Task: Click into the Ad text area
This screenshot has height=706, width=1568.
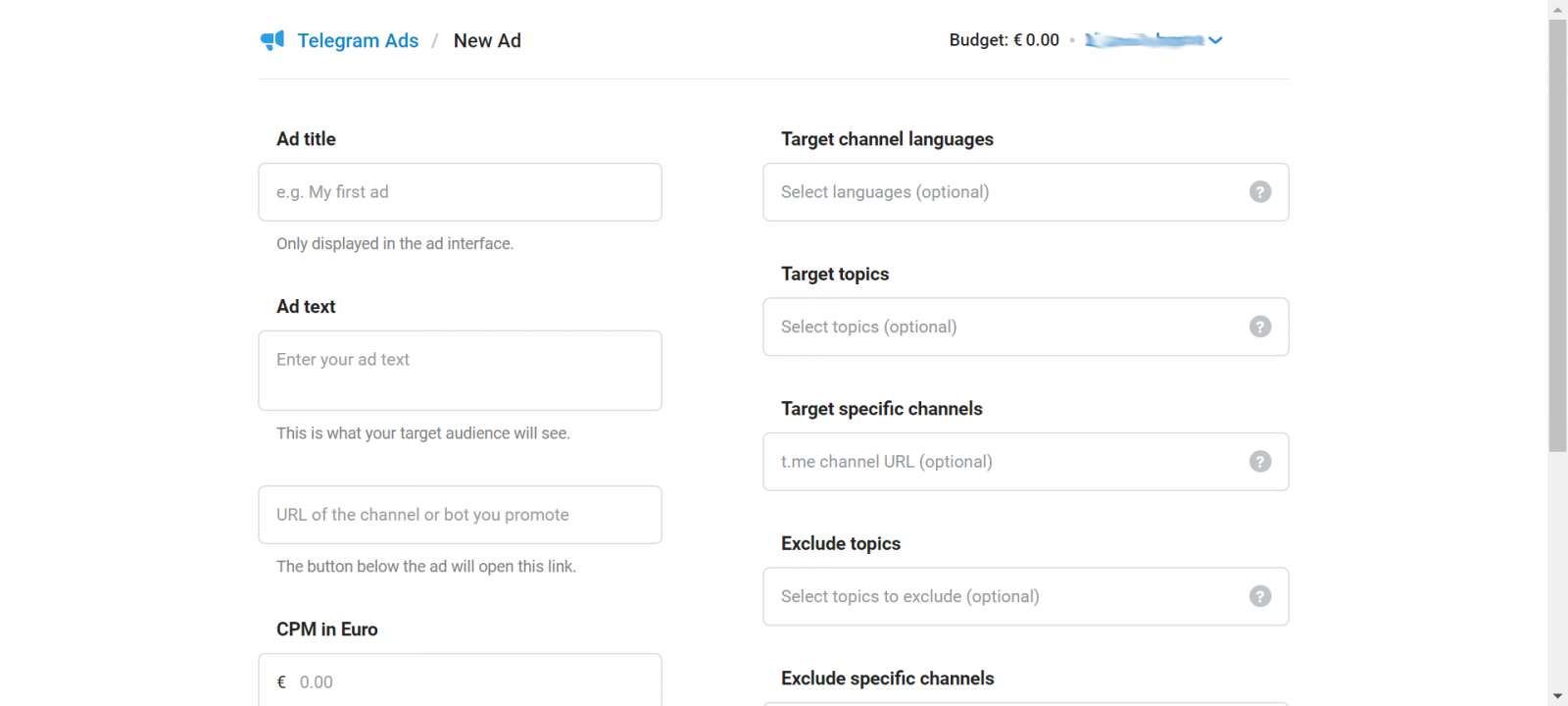Action: tap(460, 370)
